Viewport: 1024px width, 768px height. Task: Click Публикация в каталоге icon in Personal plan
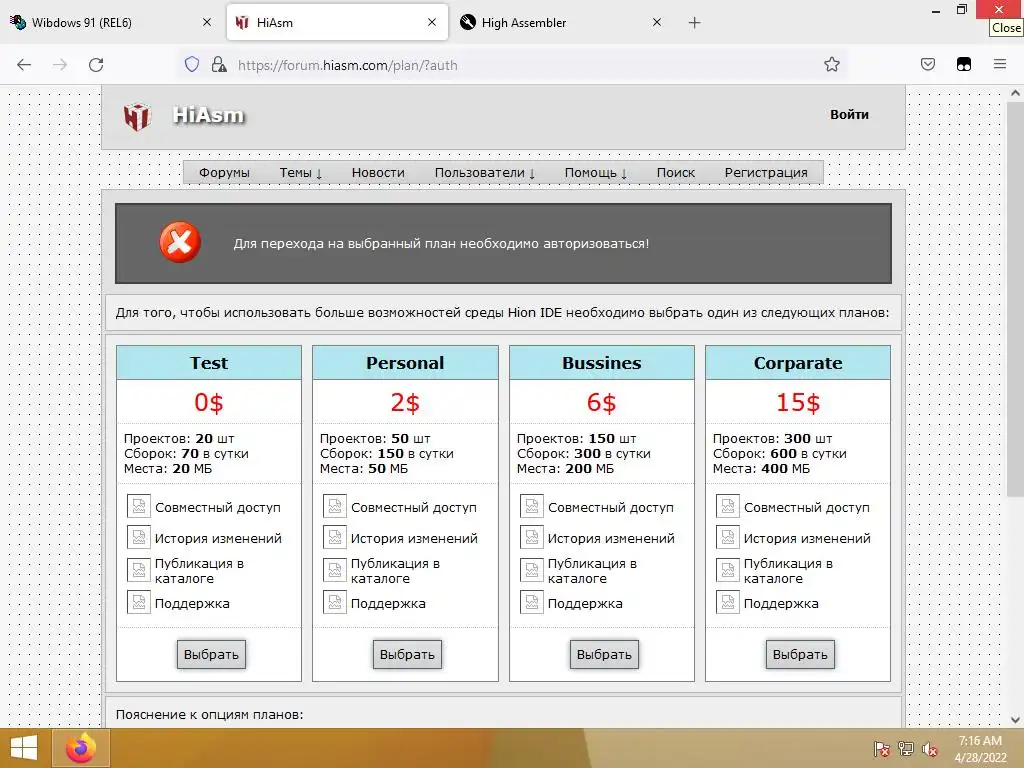tap(335, 570)
